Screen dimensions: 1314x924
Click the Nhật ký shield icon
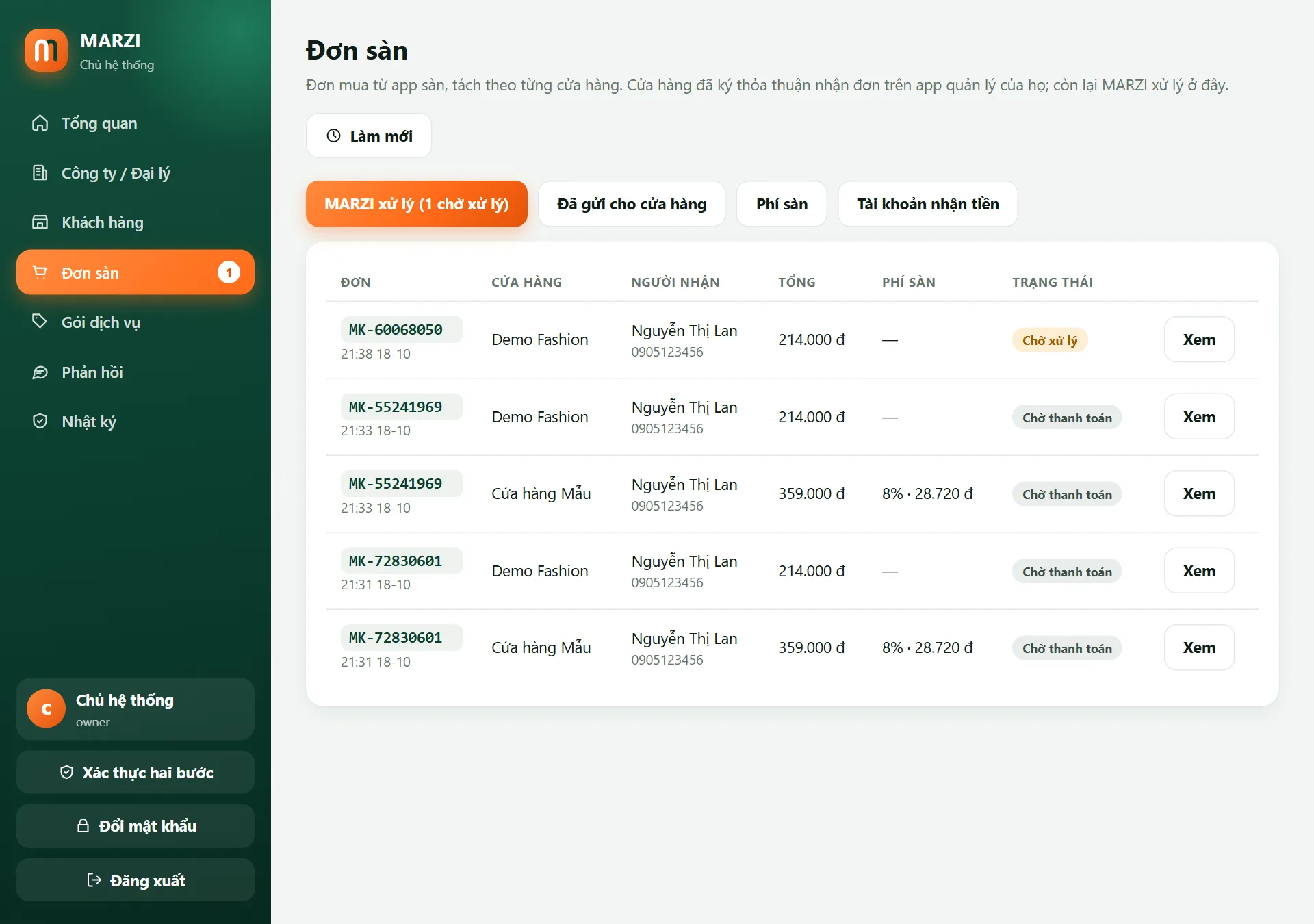coord(40,422)
